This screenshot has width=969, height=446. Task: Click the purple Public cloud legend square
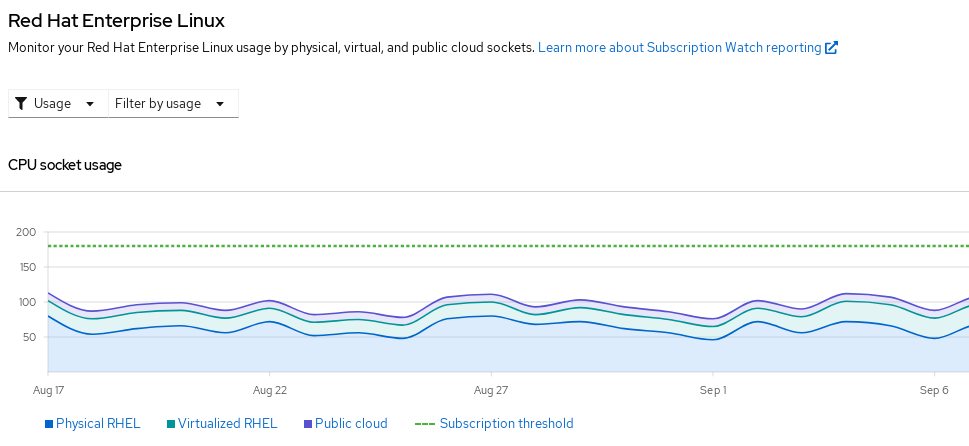pos(308,424)
